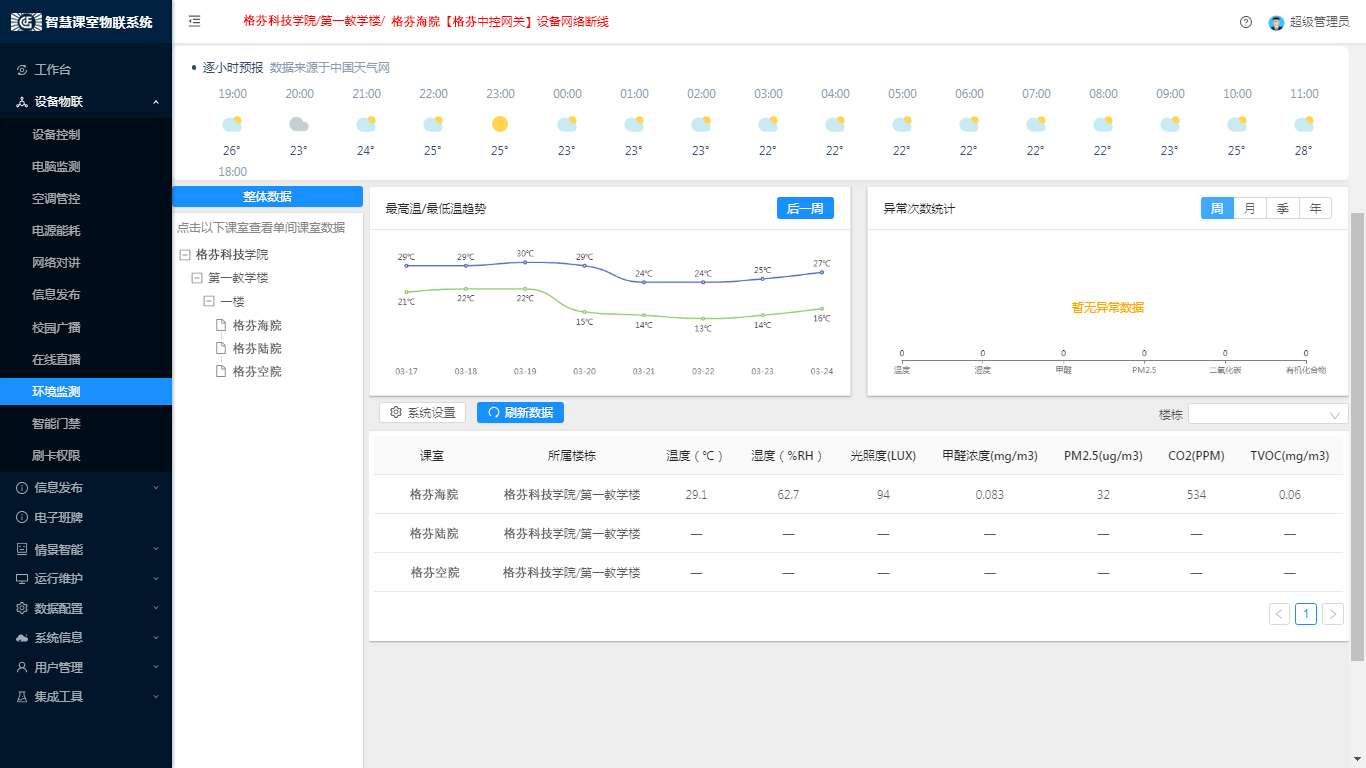The width and height of the screenshot is (1366, 768).
Task: Switch abnormal statistics to 月 view
Action: pos(1250,208)
